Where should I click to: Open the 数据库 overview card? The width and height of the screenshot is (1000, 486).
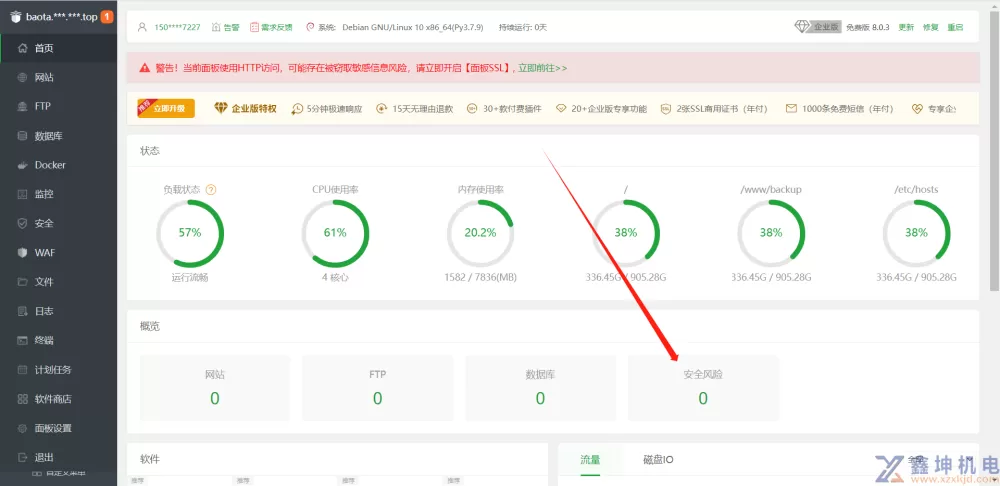540,388
